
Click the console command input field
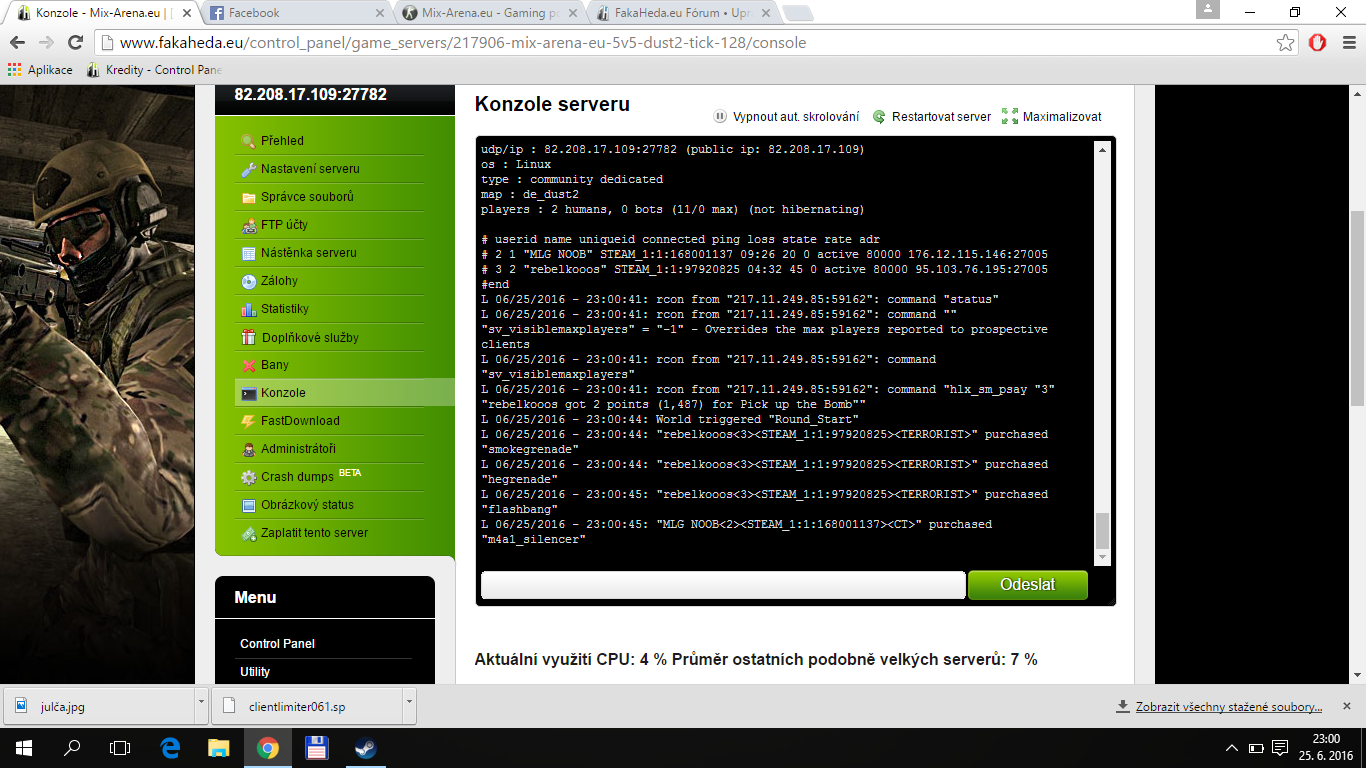(722, 585)
